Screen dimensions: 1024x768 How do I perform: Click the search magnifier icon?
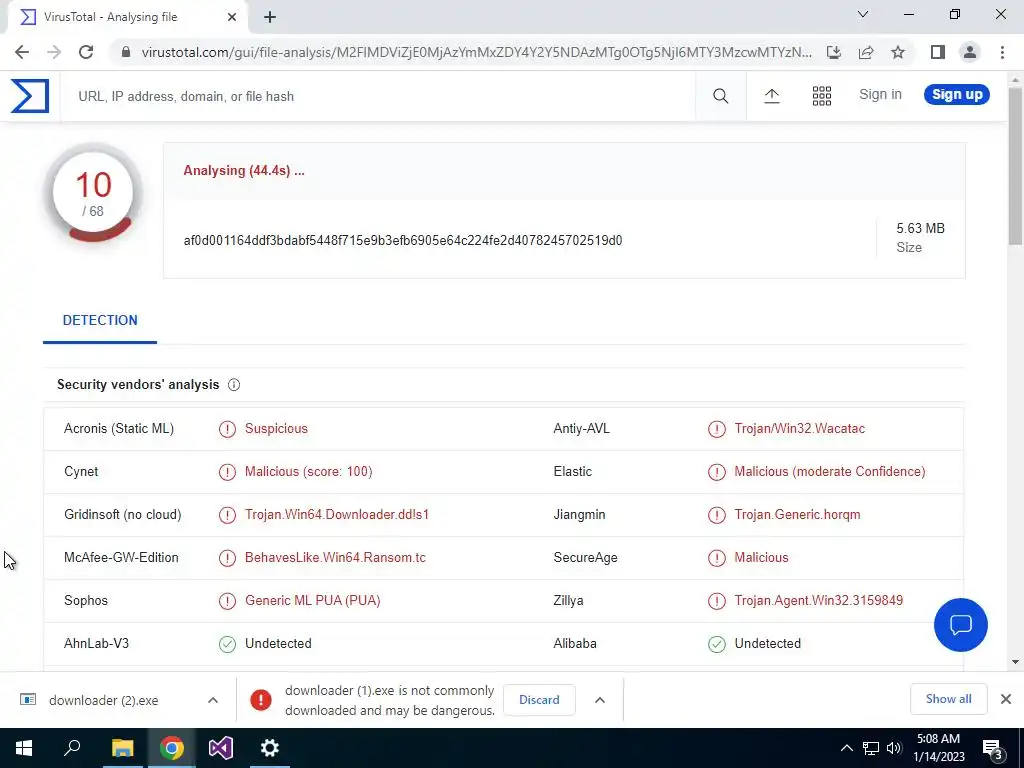720,96
